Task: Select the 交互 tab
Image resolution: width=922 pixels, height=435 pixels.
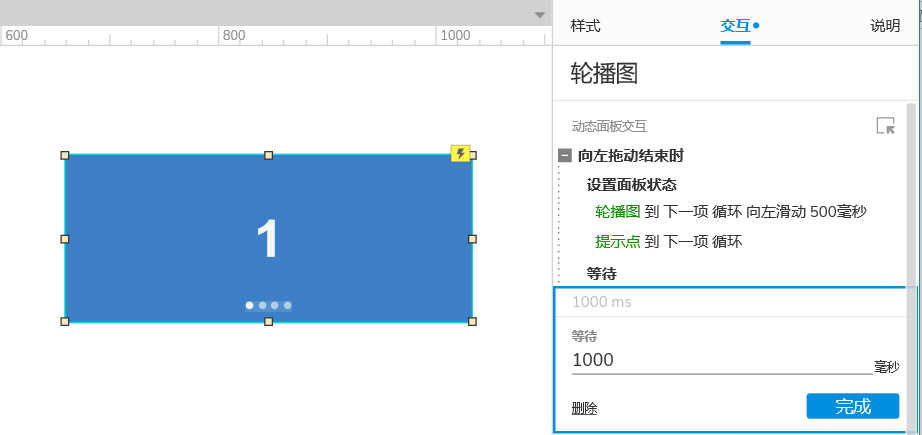Action: click(x=735, y=26)
